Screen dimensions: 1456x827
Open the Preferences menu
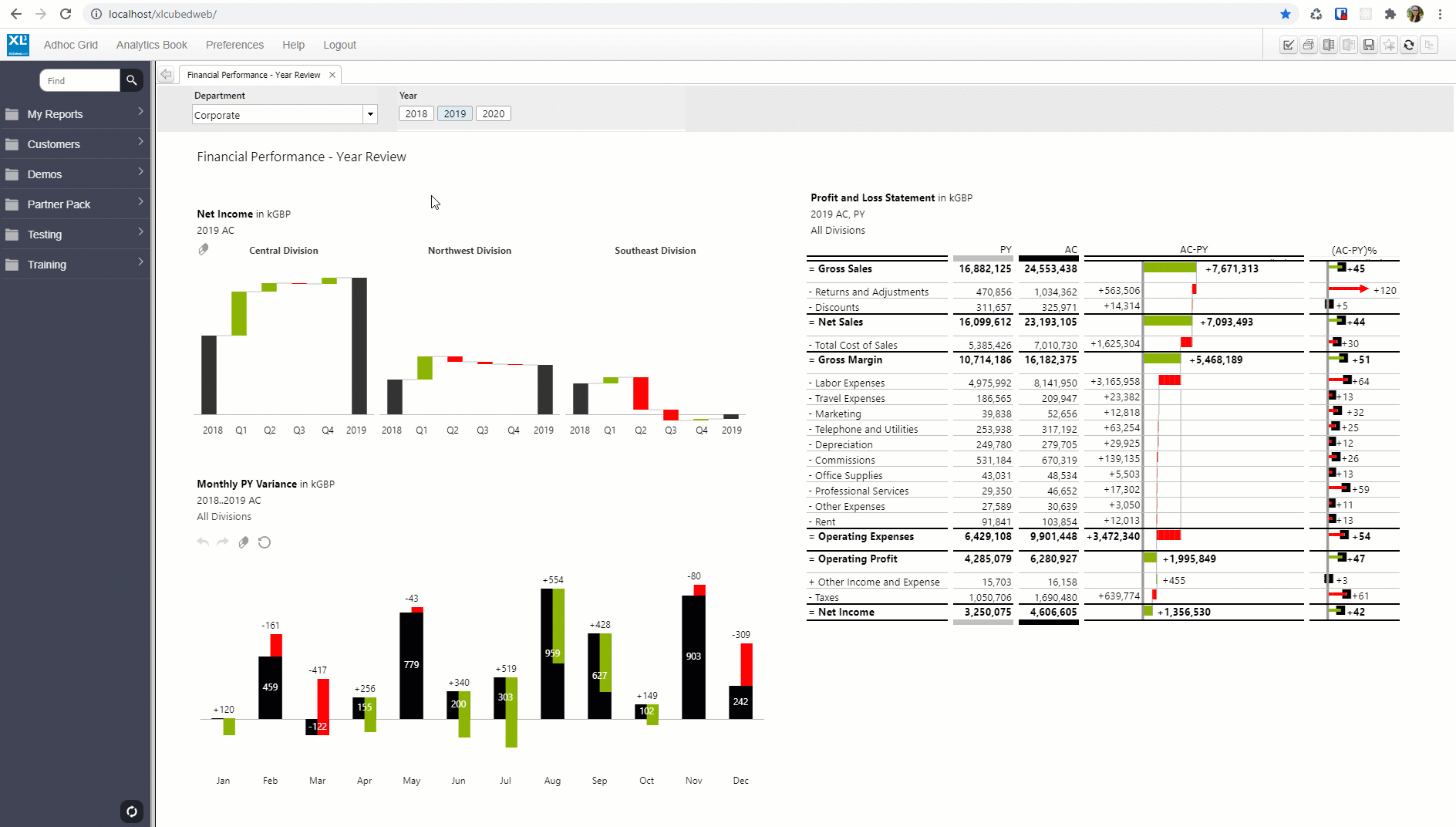[234, 45]
